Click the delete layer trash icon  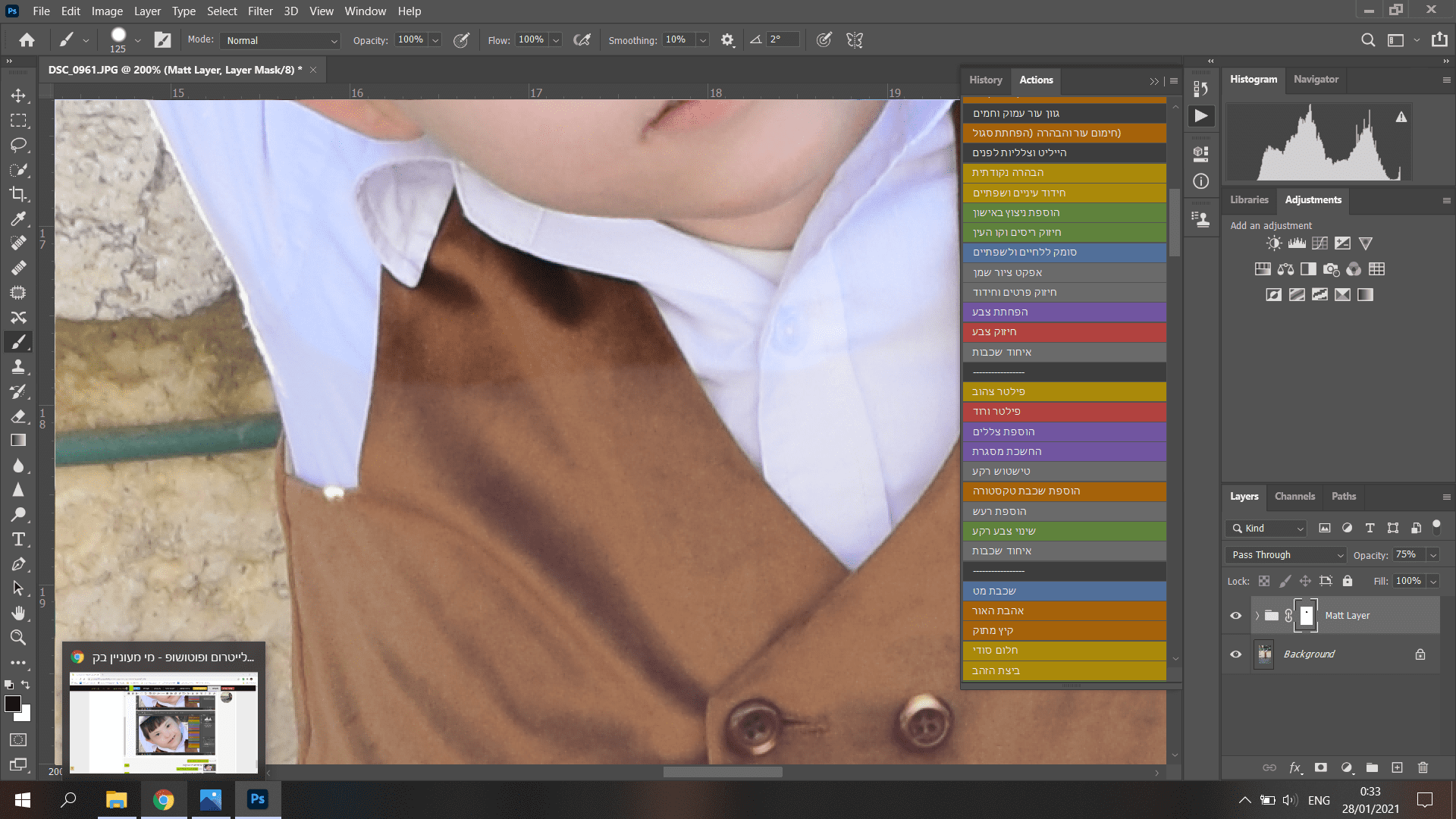1423,767
